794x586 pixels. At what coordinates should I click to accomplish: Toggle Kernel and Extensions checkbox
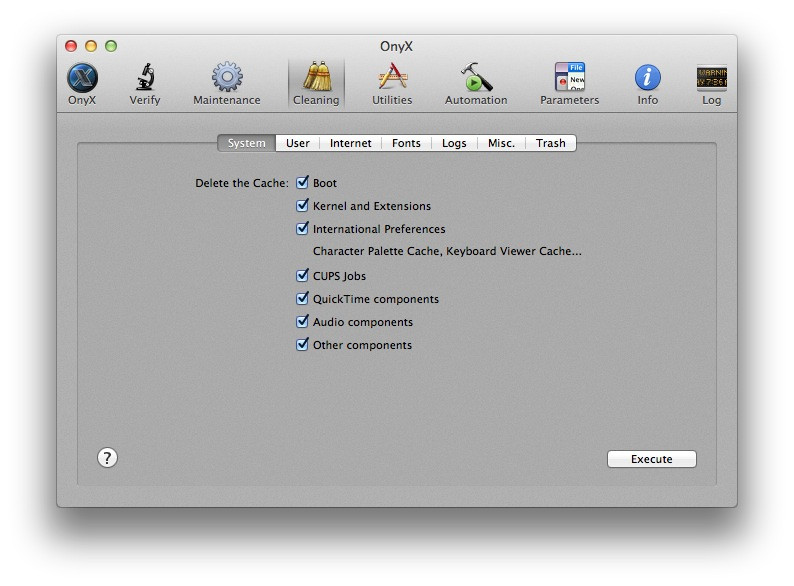pos(302,205)
